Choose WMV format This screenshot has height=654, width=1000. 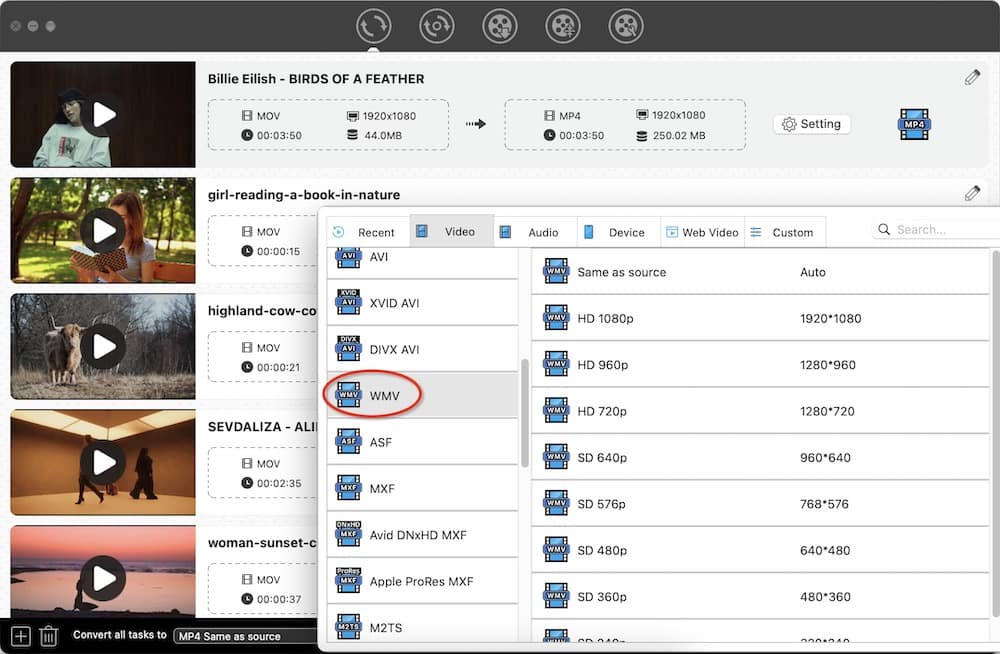[422, 396]
